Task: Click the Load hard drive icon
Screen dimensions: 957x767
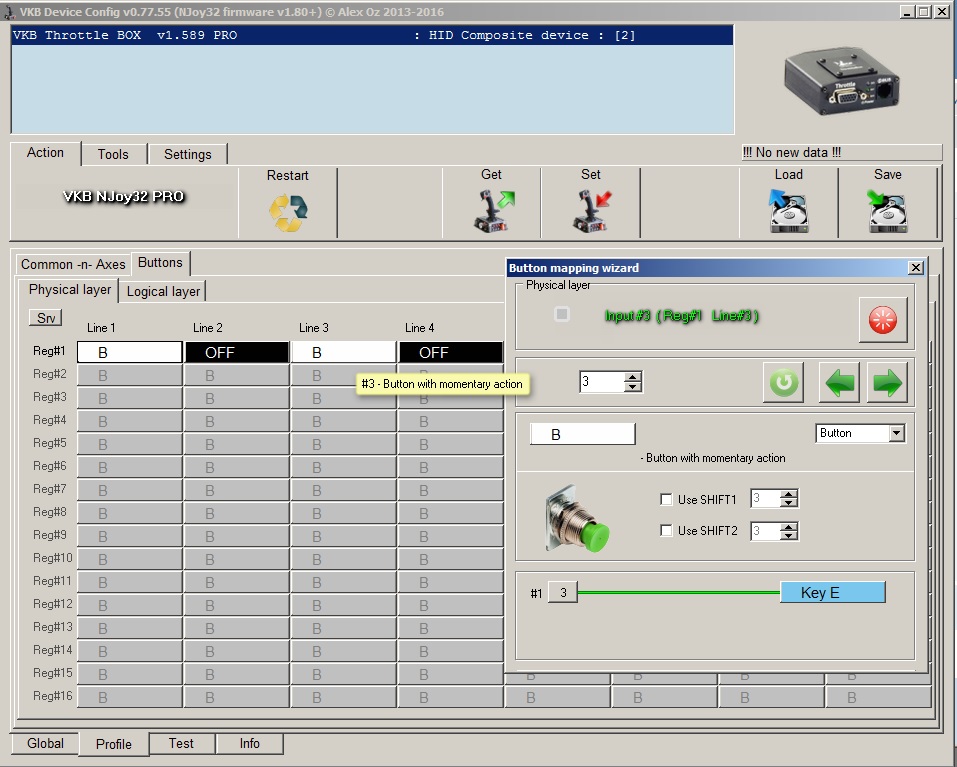Action: (788, 212)
